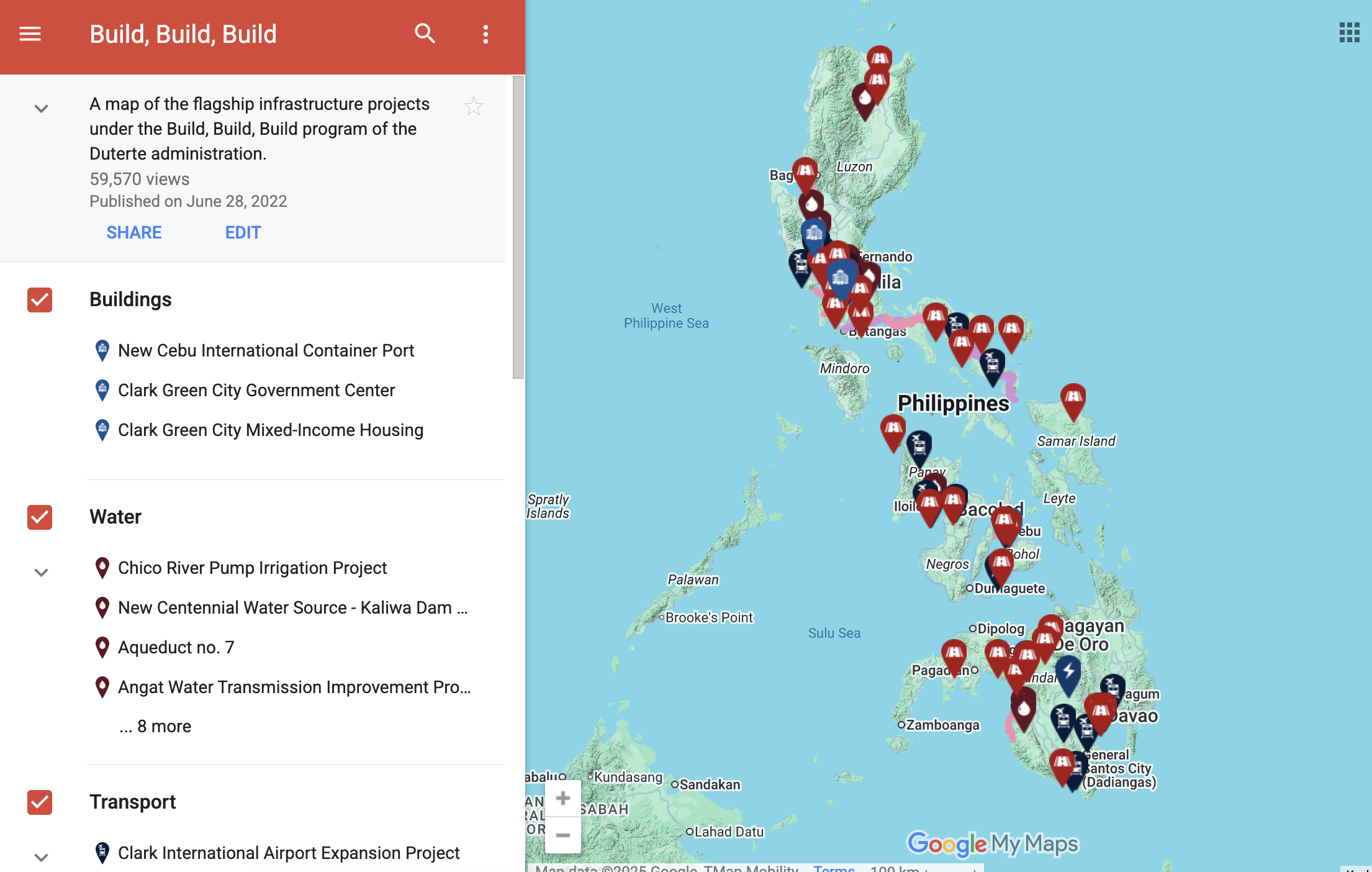Collapse the map description chevron
1372x872 pixels.
click(41, 109)
